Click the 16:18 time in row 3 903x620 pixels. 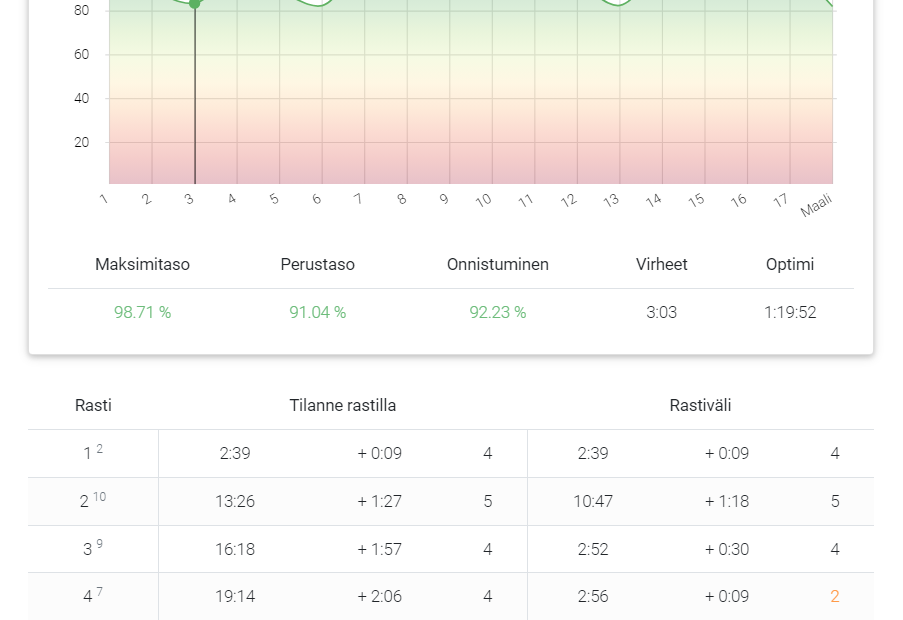234,549
